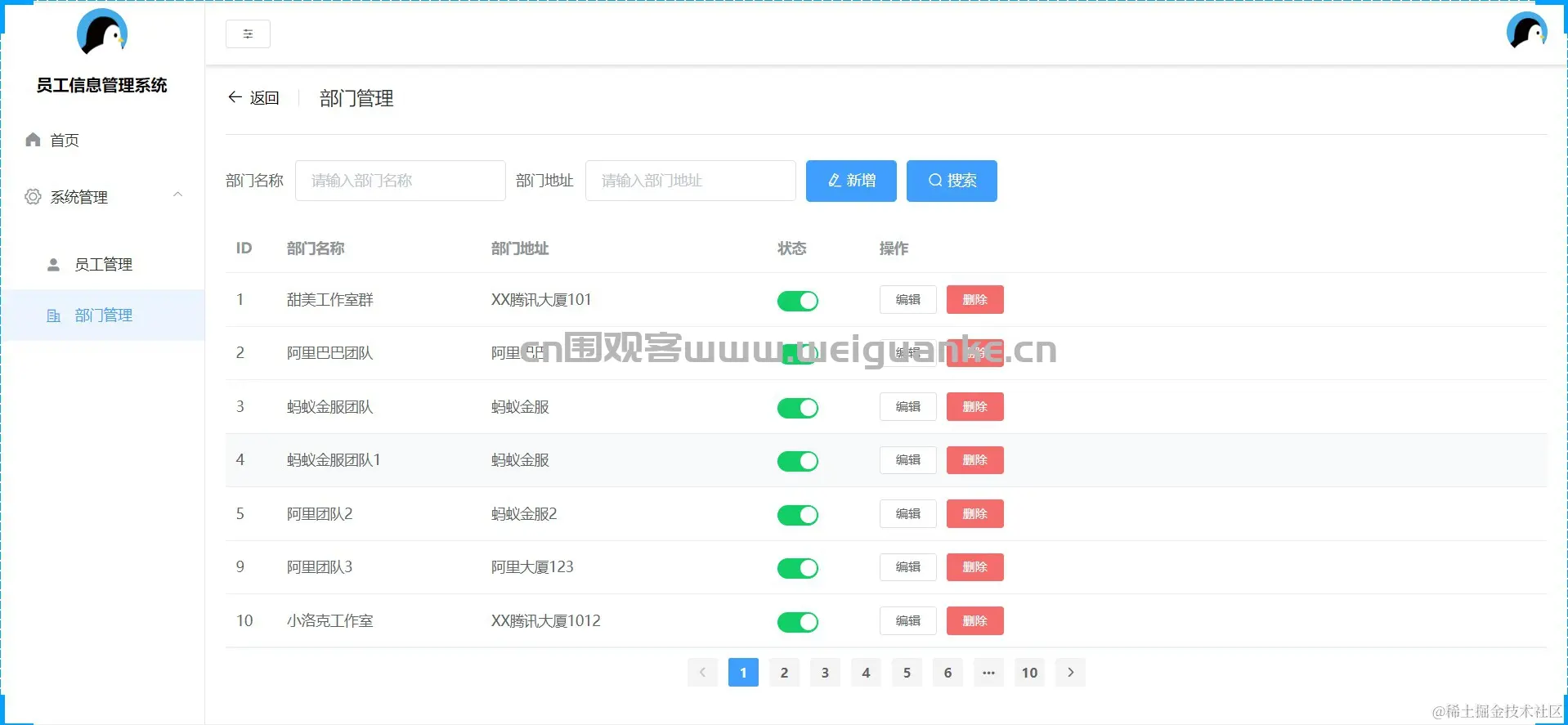The image size is (1568, 725).
Task: Go to page 2
Action: (x=784, y=673)
